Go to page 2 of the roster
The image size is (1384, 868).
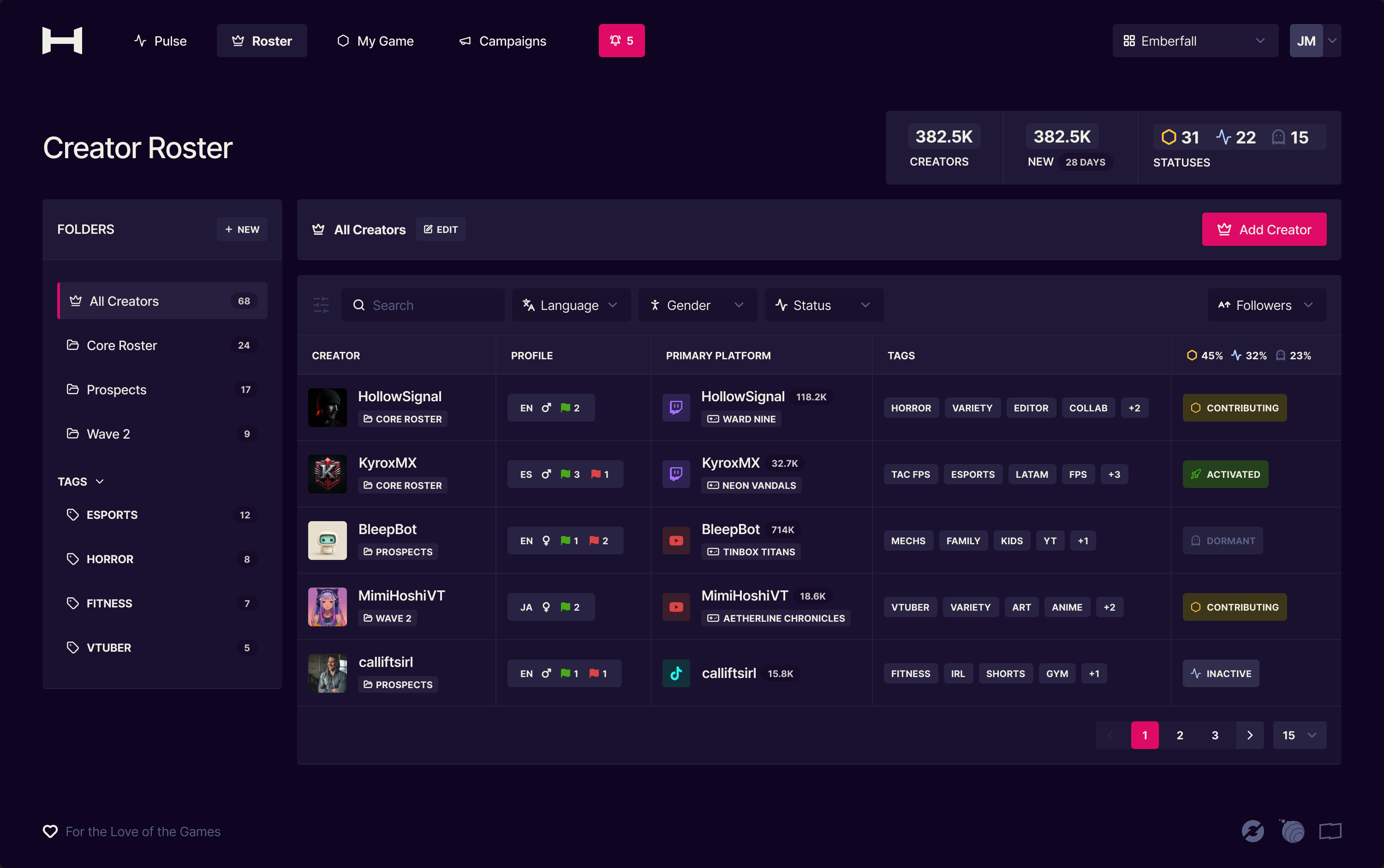tap(1180, 735)
